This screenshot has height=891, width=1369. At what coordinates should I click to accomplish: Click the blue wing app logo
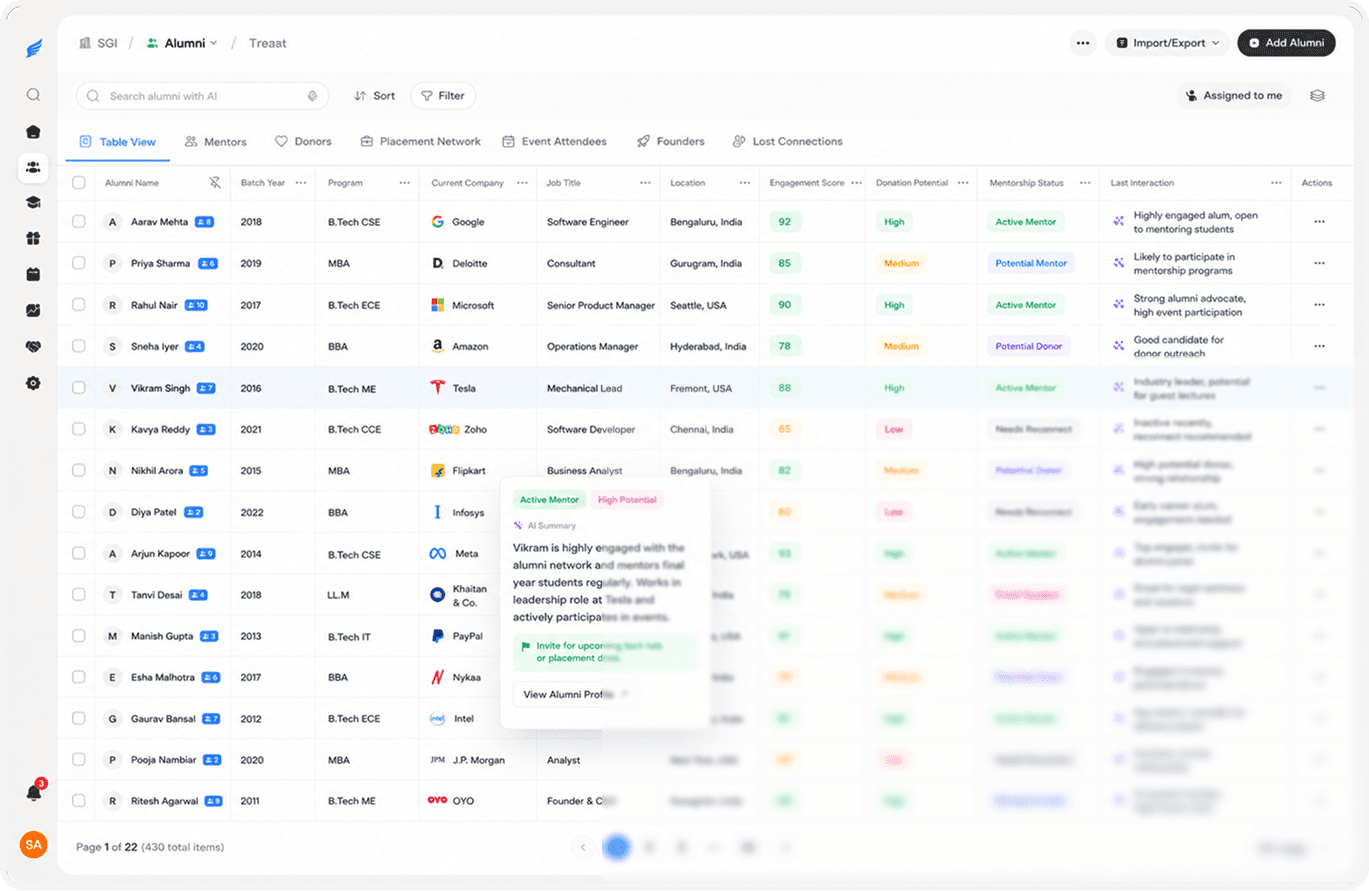click(x=34, y=49)
